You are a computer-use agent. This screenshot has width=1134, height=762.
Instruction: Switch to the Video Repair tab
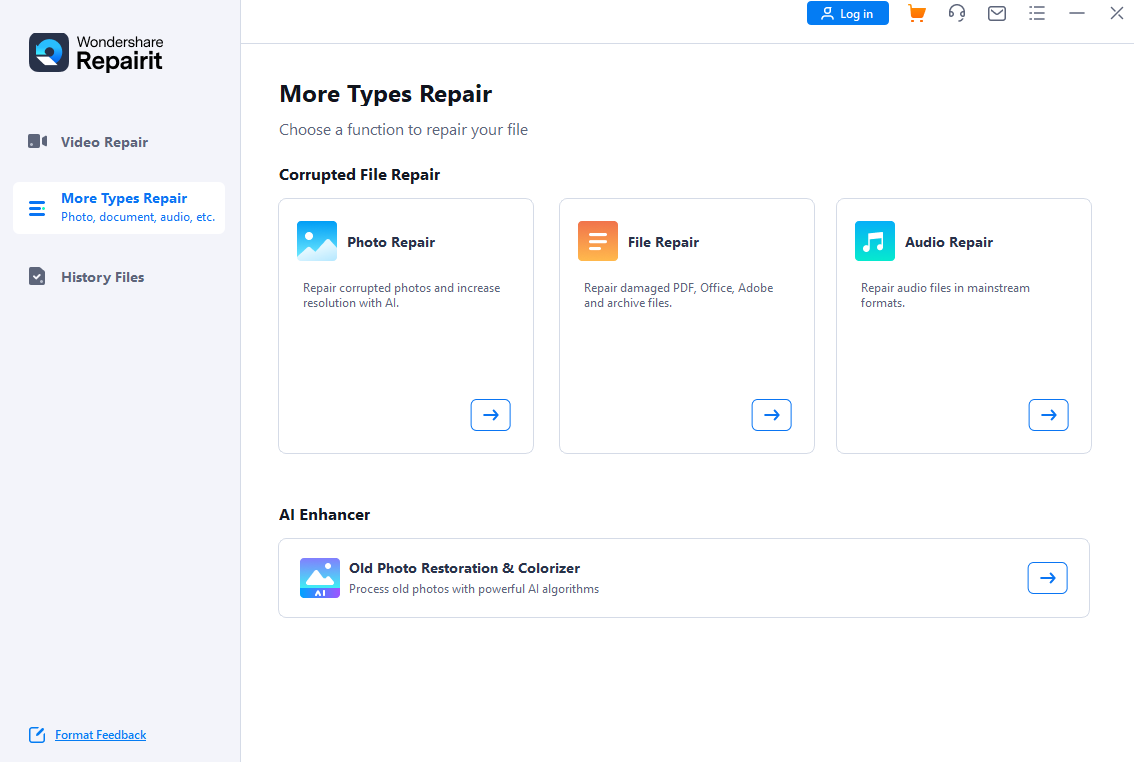point(104,142)
